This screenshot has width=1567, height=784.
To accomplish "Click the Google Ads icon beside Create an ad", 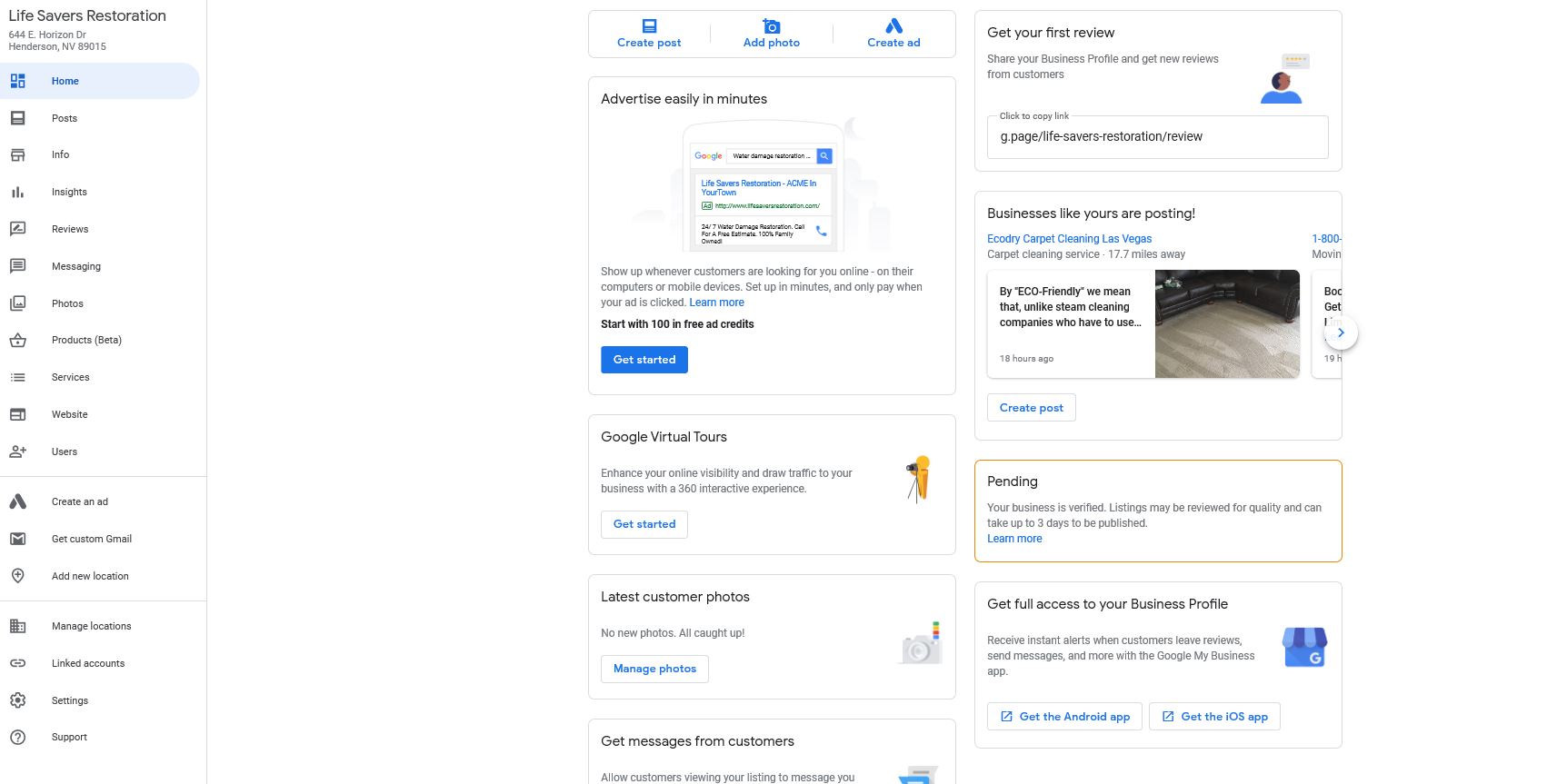I will click(x=17, y=501).
